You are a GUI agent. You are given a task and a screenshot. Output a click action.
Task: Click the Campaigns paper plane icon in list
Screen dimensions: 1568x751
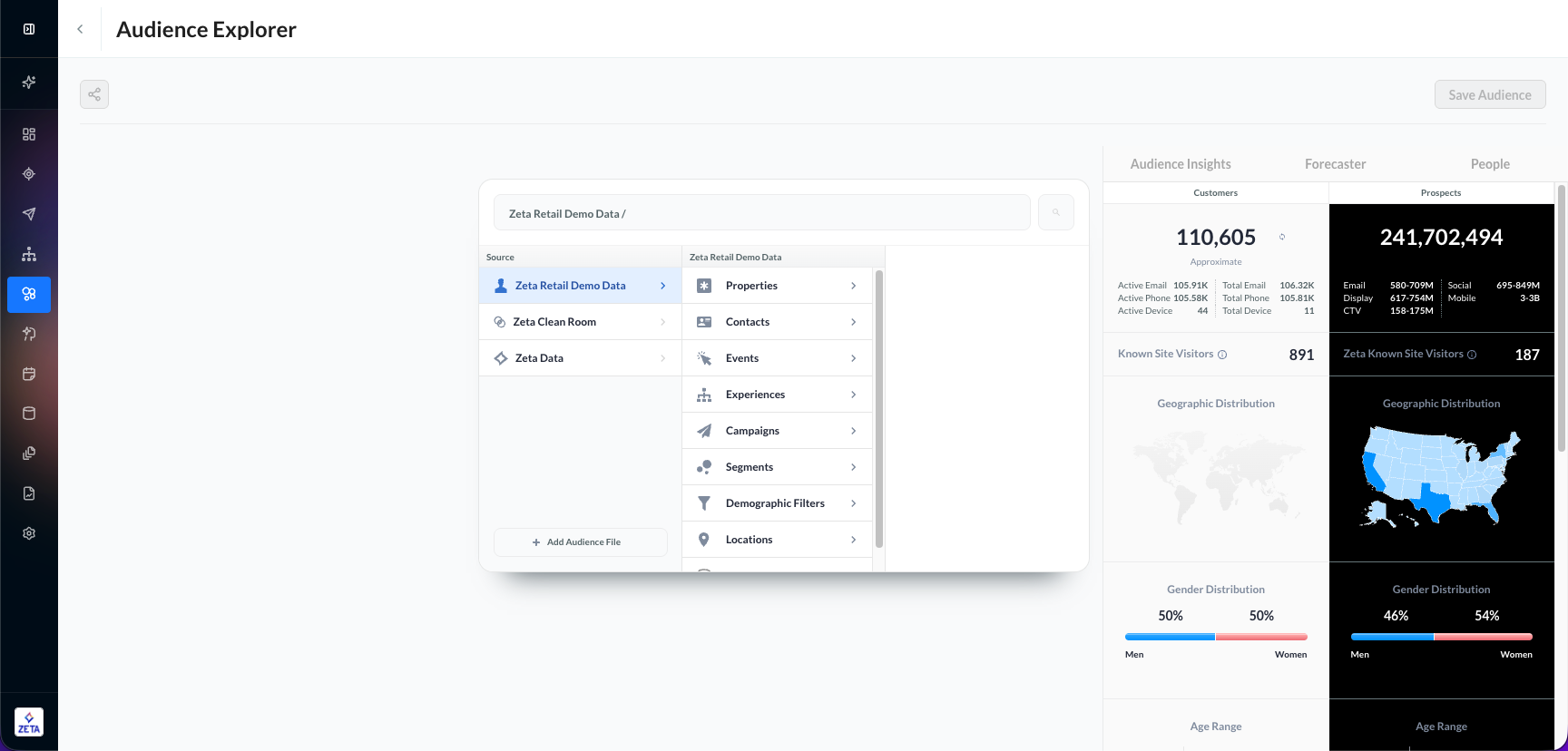(x=704, y=431)
